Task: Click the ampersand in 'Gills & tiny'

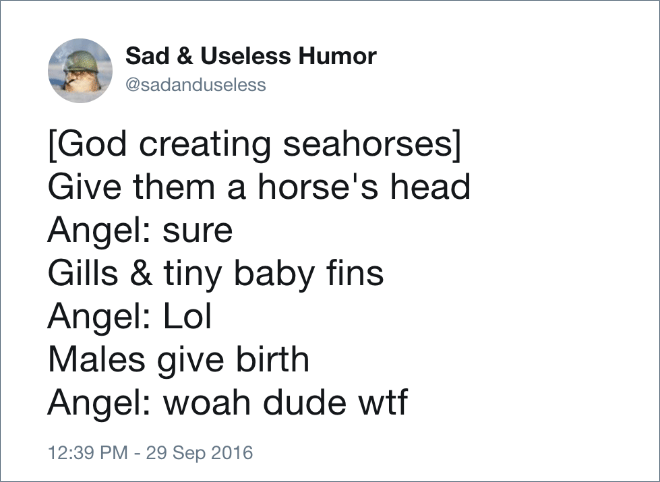Action: pyautogui.click(x=141, y=272)
